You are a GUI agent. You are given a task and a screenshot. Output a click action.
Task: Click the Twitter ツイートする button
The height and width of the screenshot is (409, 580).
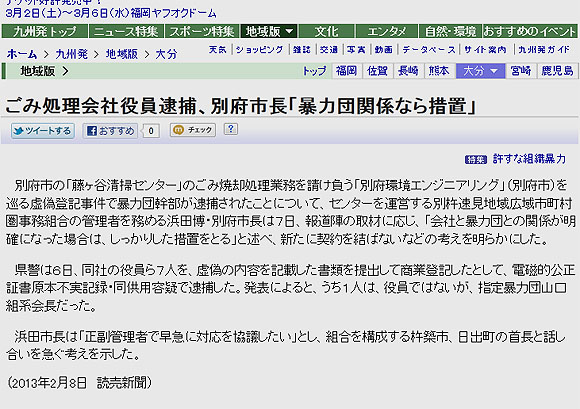click(43, 131)
